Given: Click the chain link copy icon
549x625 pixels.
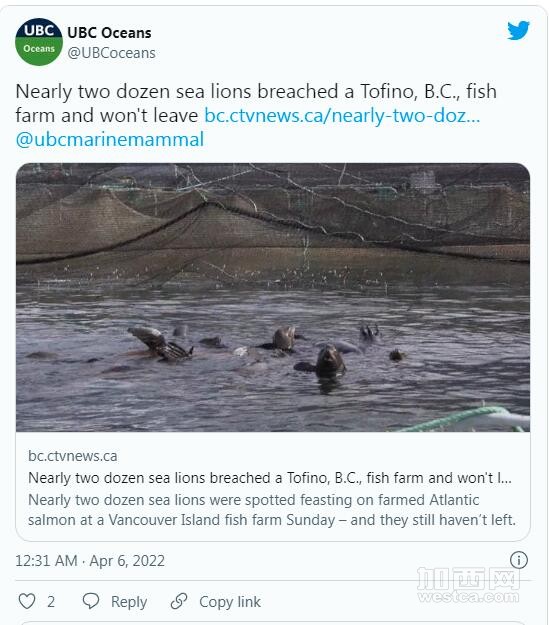Looking at the screenshot, I should pyautogui.click(x=179, y=601).
